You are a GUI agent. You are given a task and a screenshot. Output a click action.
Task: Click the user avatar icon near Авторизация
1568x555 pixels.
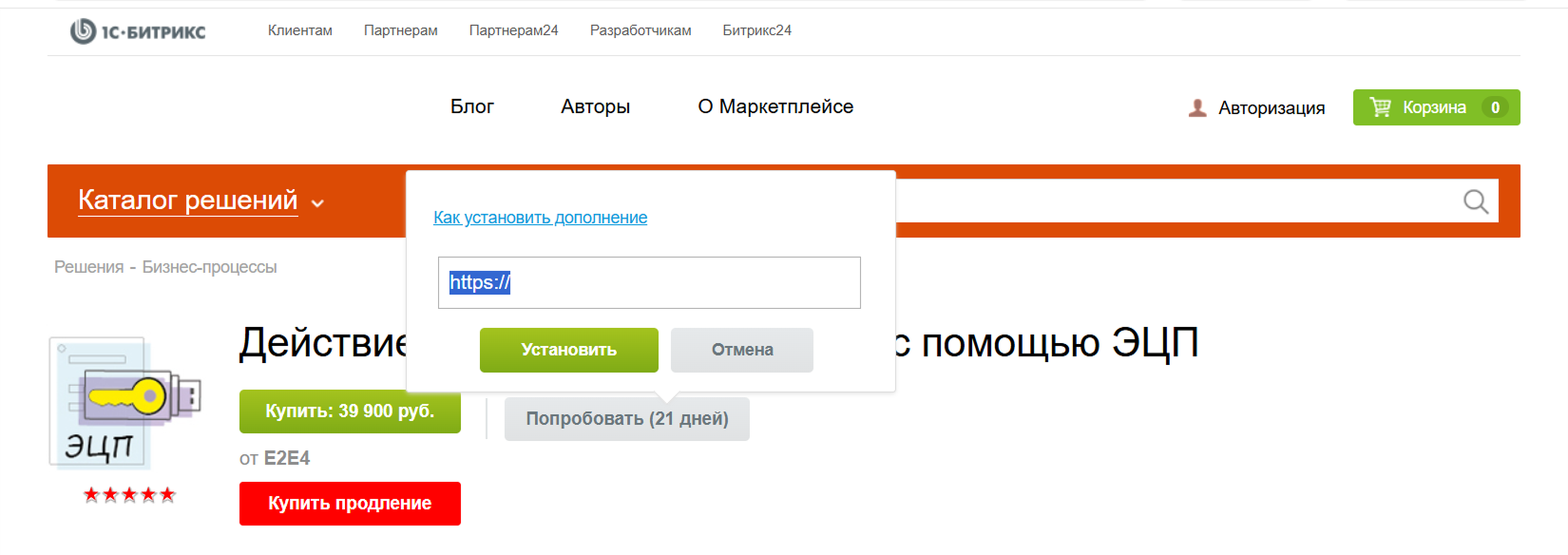[1197, 108]
